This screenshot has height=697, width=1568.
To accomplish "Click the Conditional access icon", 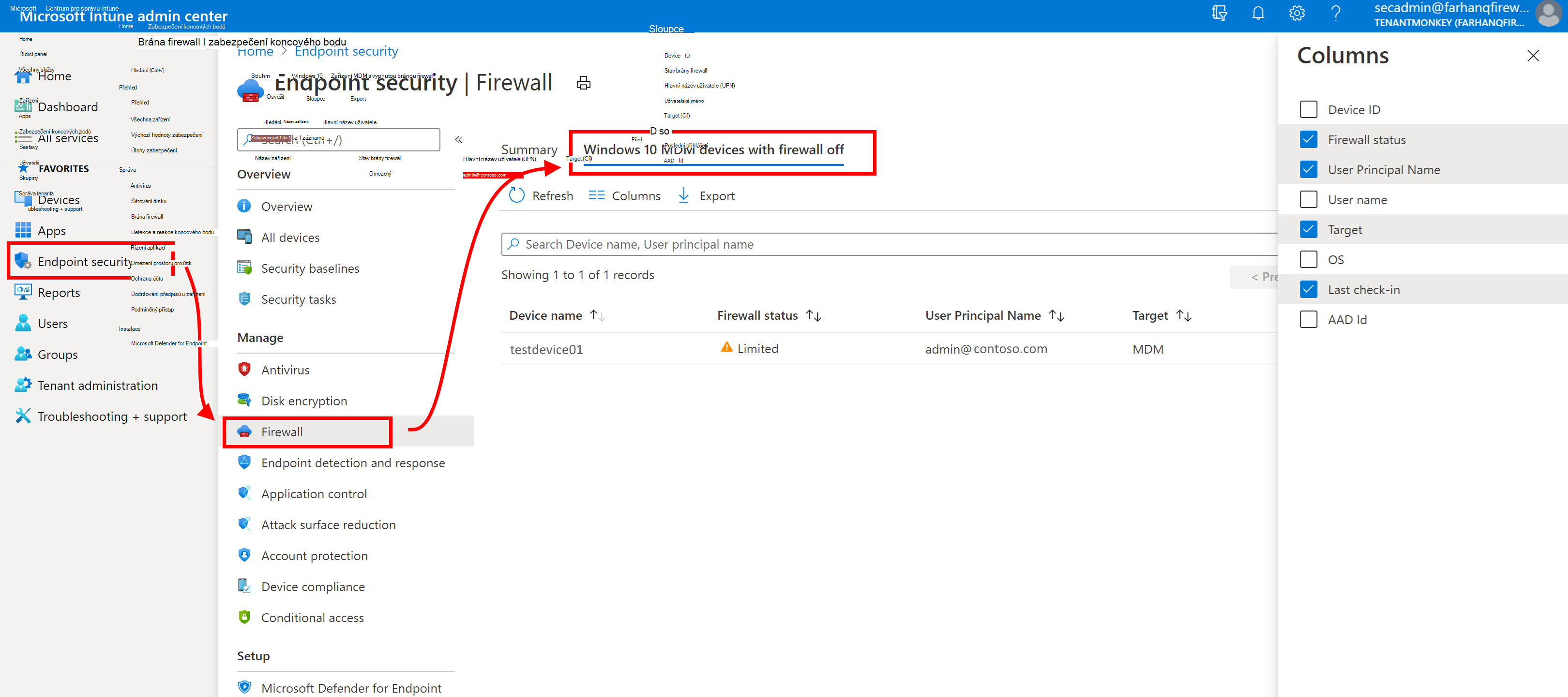I will tap(244, 618).
